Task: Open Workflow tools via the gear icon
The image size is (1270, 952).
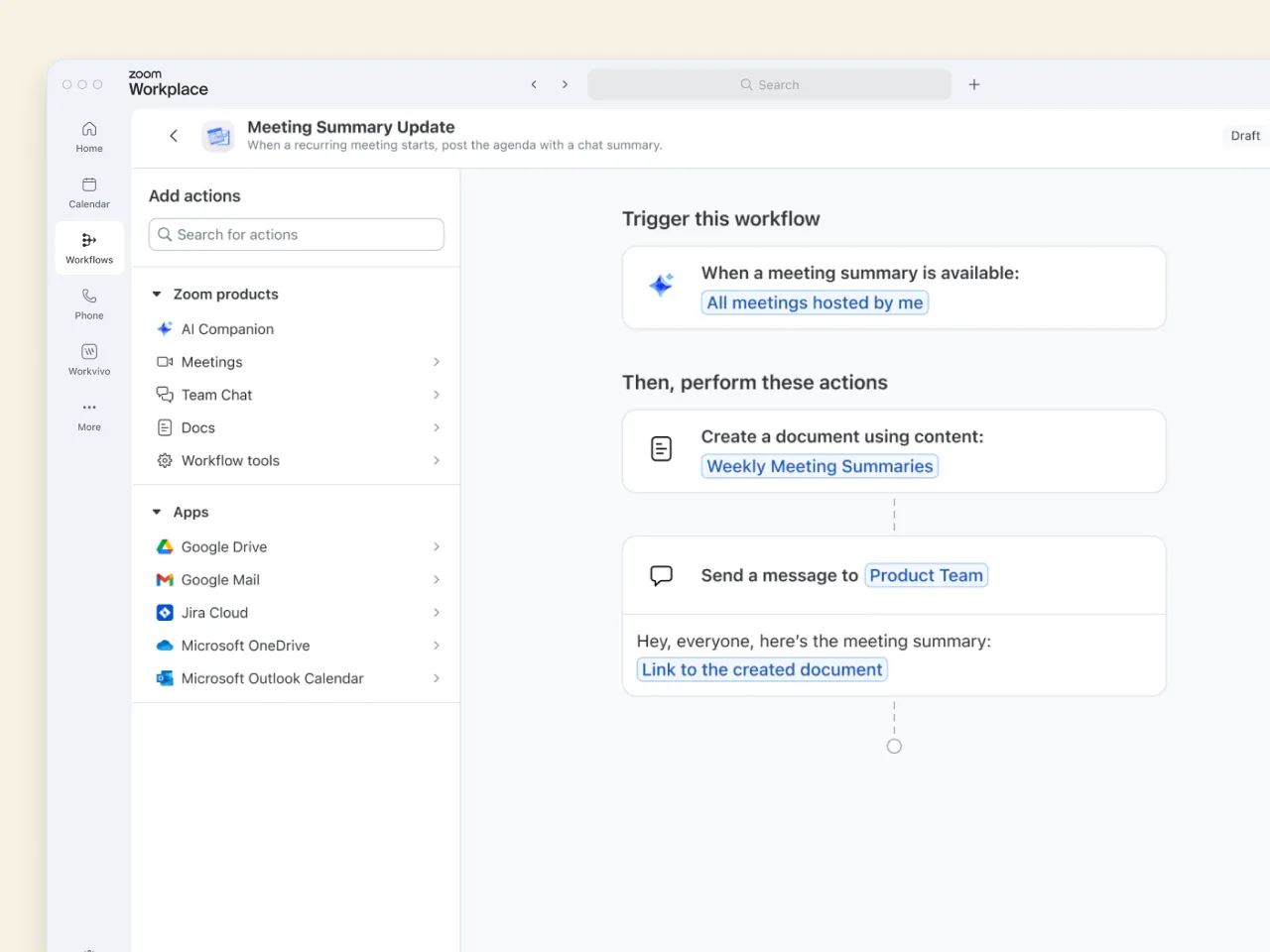Action: pyautogui.click(x=165, y=460)
